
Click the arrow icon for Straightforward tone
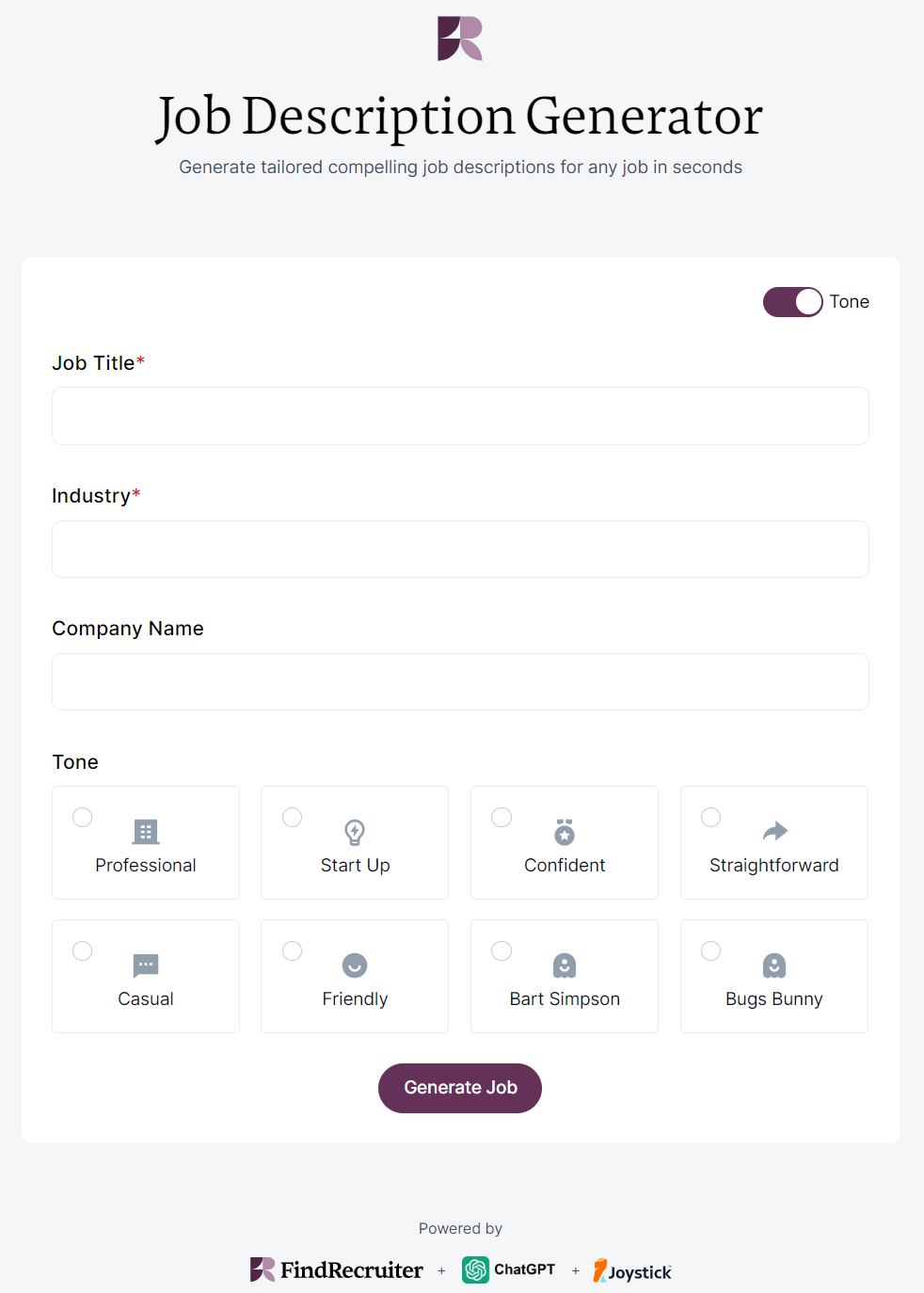[x=774, y=831]
